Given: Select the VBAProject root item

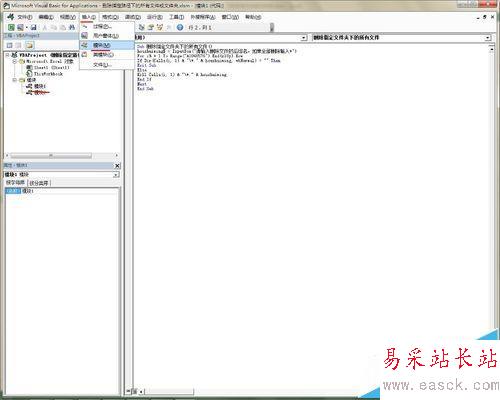Looking at the screenshot, I should click(48, 55).
